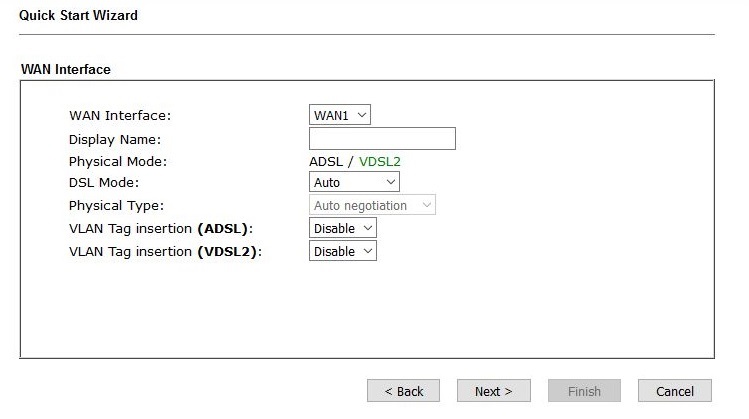Click the Display Name input field

point(382,139)
